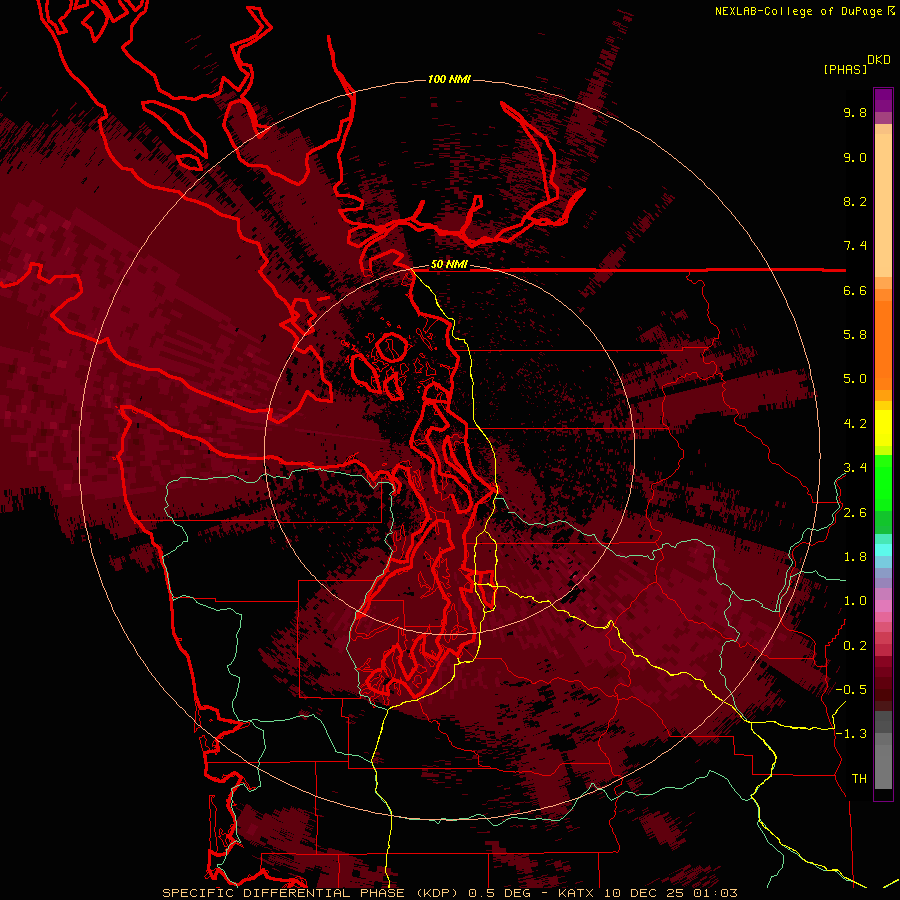Click the 50 NMI range ring label
The width and height of the screenshot is (900, 900).
click(449, 264)
